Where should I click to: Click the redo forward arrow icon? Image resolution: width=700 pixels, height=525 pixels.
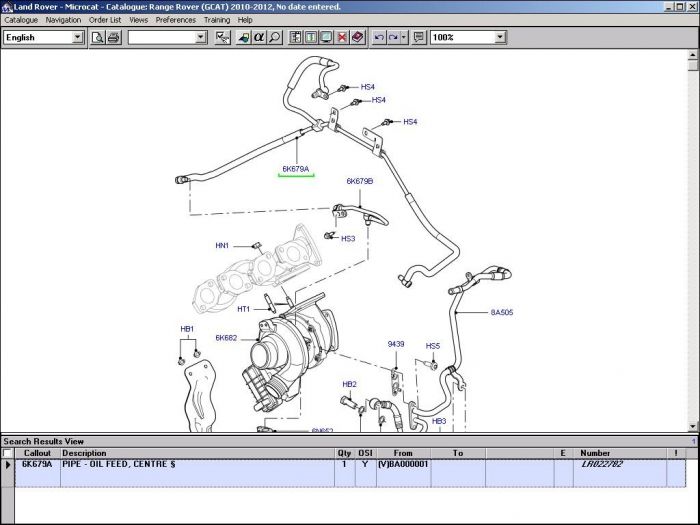[x=393, y=38]
